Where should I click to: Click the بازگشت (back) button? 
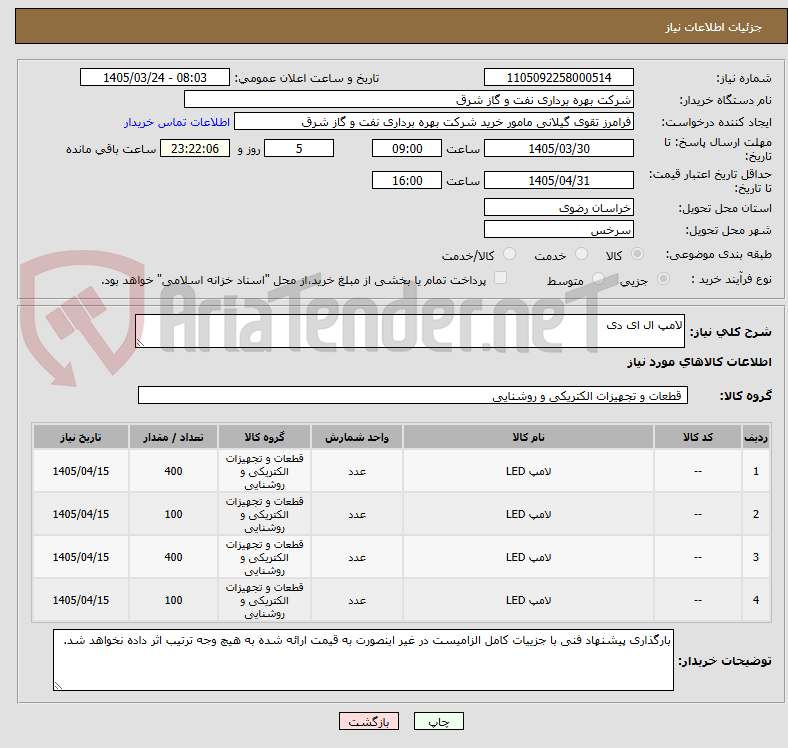point(369,721)
